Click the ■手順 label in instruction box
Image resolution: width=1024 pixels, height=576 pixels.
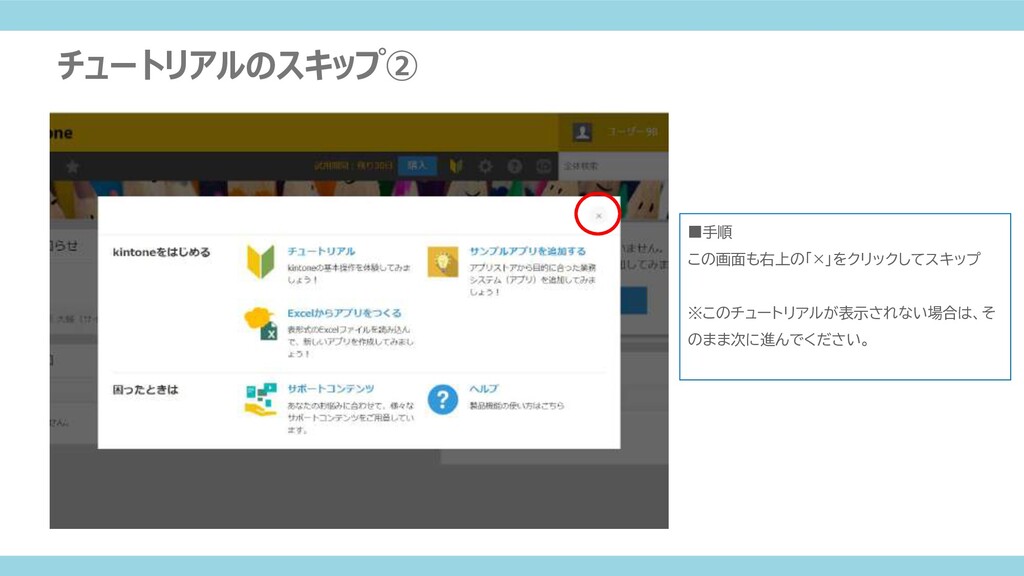pyautogui.click(x=711, y=232)
